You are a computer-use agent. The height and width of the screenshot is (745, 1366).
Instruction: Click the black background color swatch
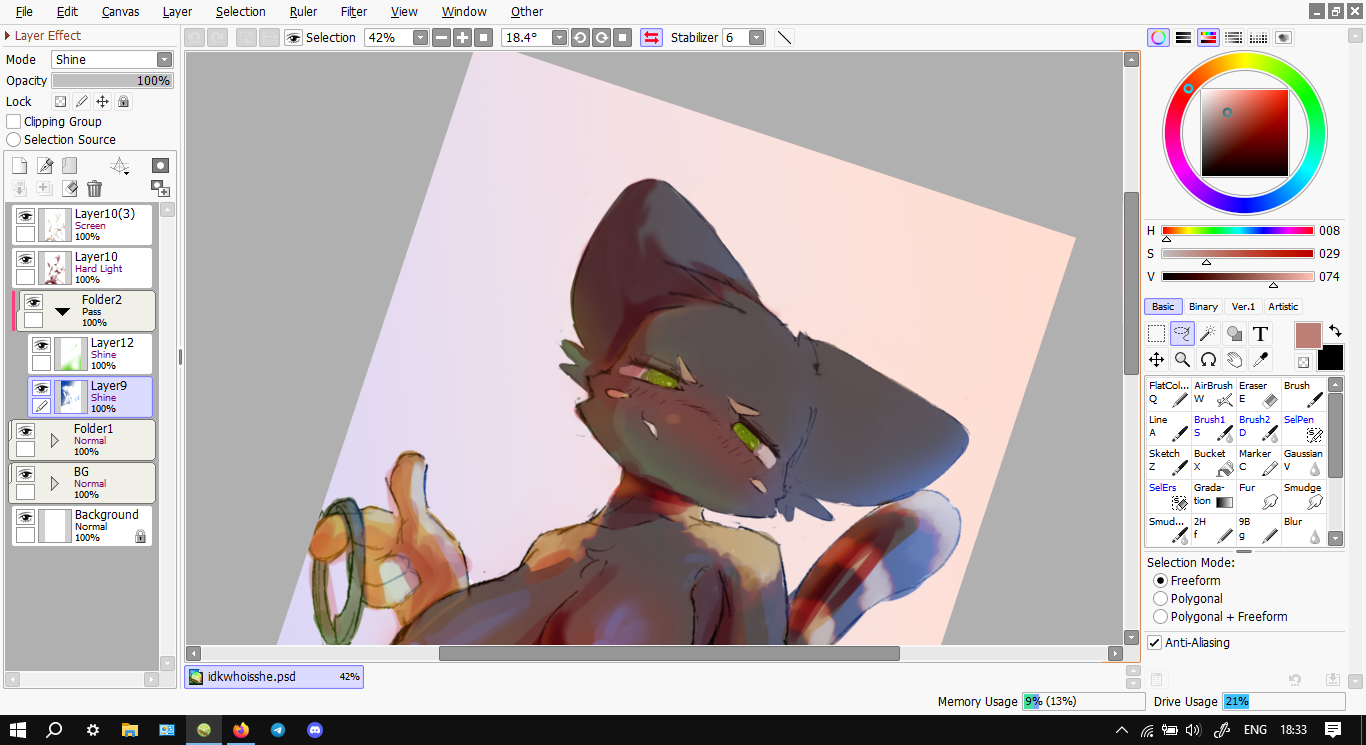pos(1330,358)
